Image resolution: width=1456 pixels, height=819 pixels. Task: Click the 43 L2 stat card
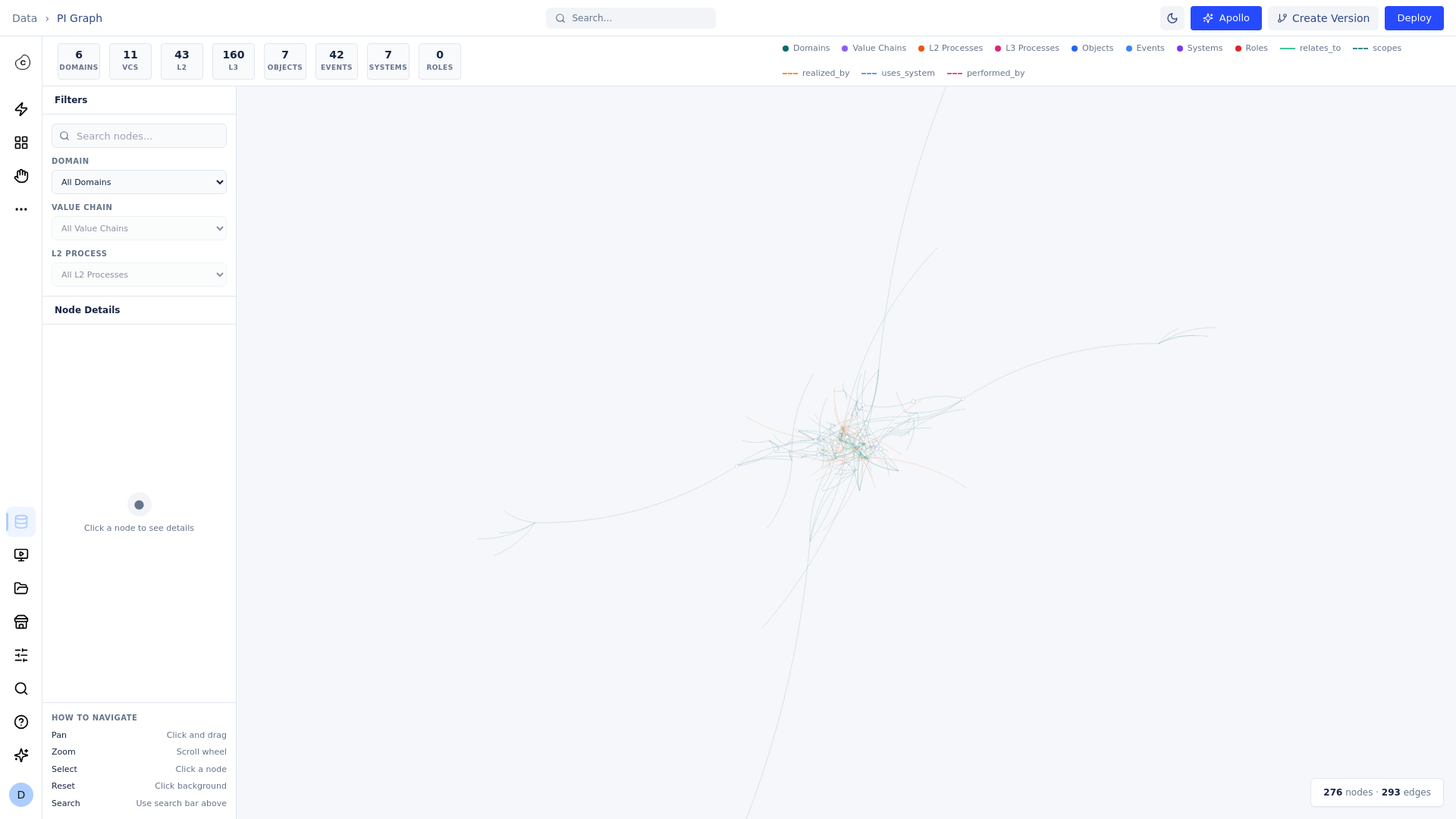pos(182,61)
